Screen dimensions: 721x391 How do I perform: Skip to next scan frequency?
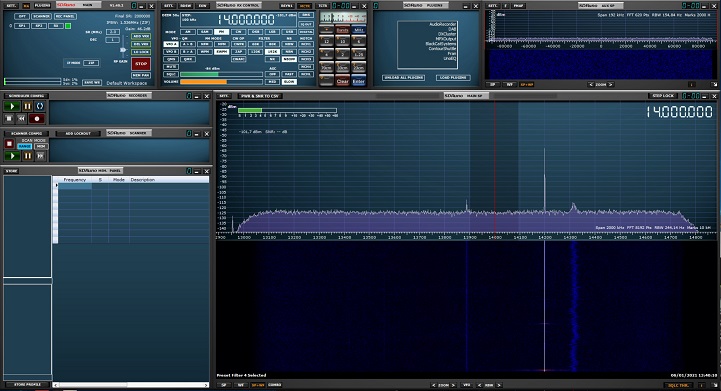pos(40,156)
